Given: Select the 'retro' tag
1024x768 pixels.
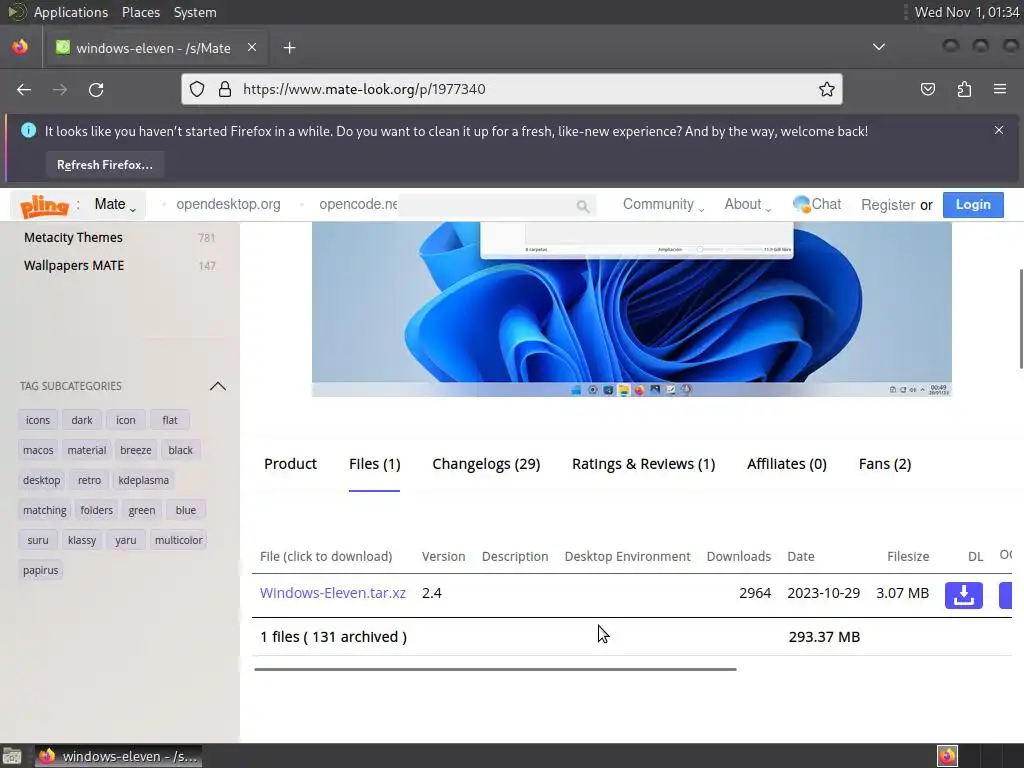Looking at the screenshot, I should pyautogui.click(x=89, y=480).
